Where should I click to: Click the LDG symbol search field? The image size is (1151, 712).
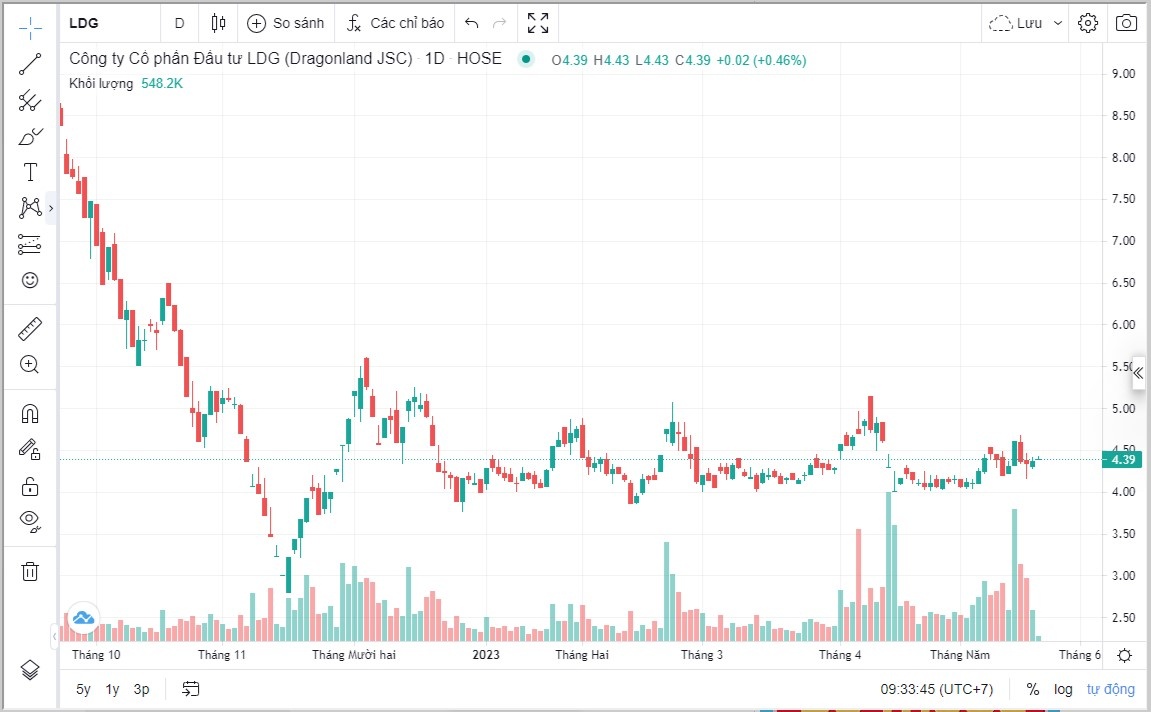coord(108,23)
